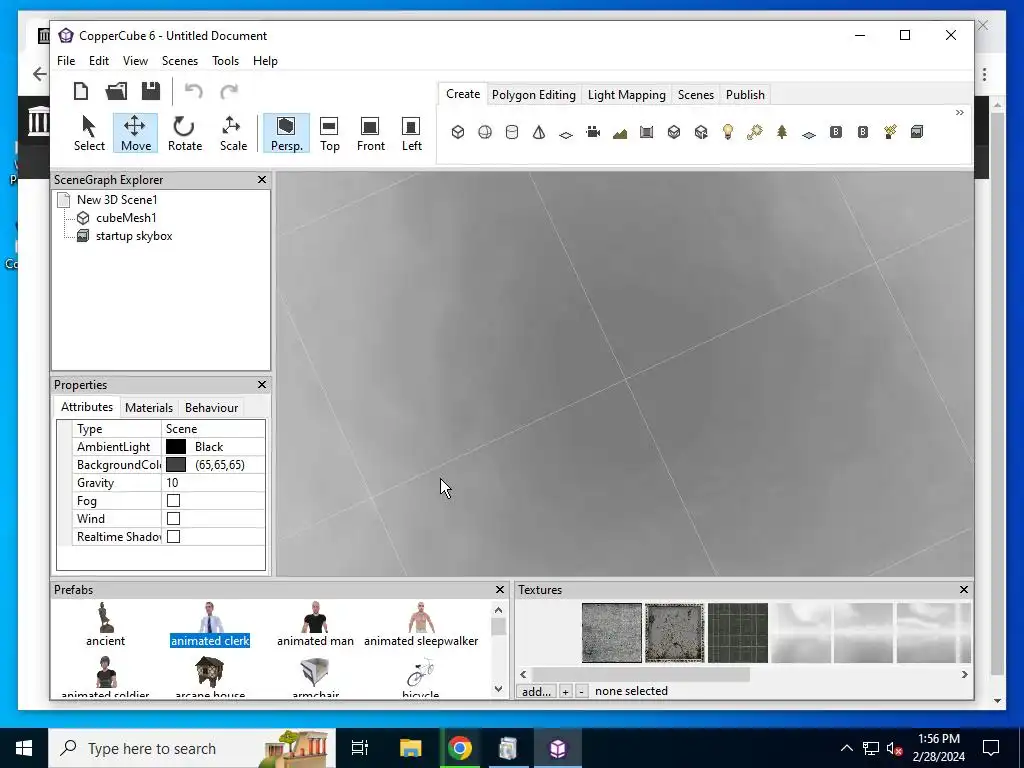
Task: Create a skybox with the picture cube icon
Action: [917, 132]
